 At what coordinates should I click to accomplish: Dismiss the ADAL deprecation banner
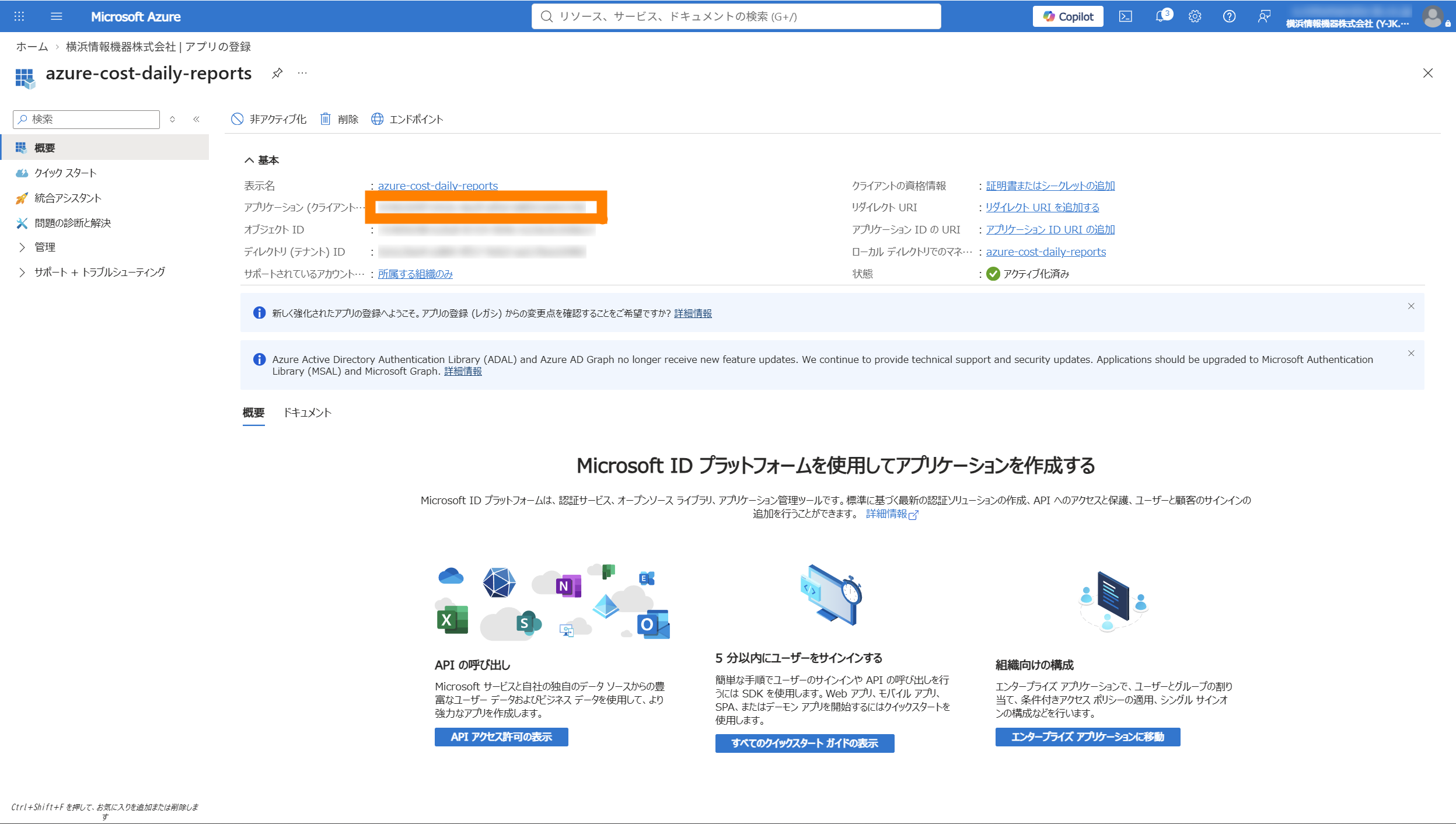1410,354
